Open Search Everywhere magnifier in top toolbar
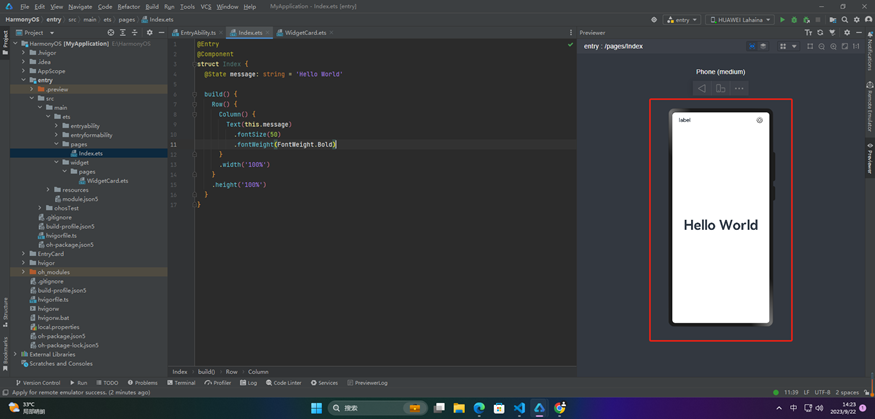Screen dimensions: 875x419 click(845, 20)
